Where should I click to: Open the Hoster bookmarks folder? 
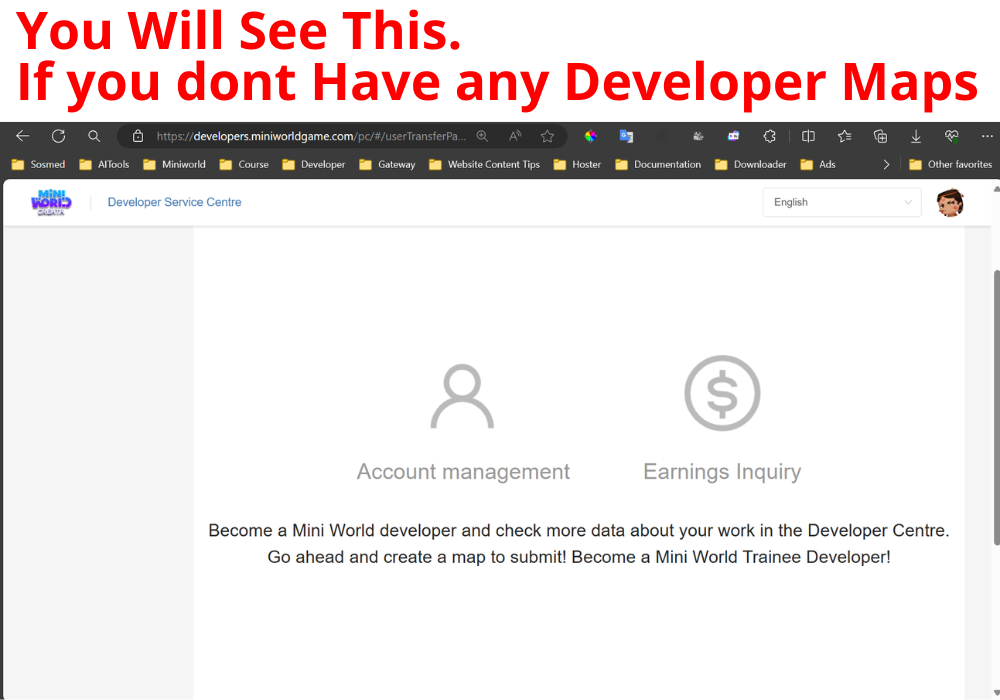(x=577, y=164)
